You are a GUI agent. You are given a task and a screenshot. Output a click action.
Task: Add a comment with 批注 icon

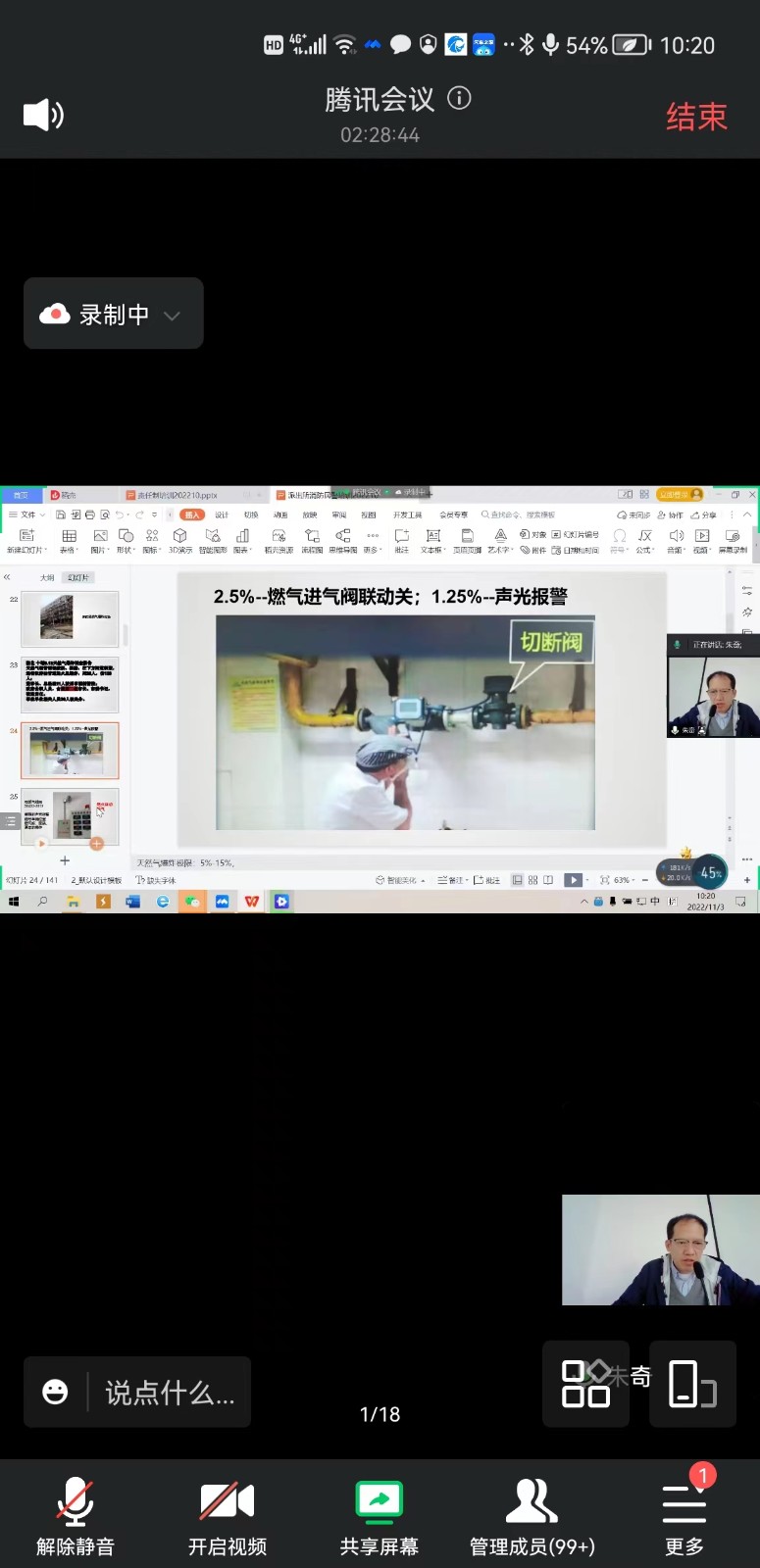(402, 541)
